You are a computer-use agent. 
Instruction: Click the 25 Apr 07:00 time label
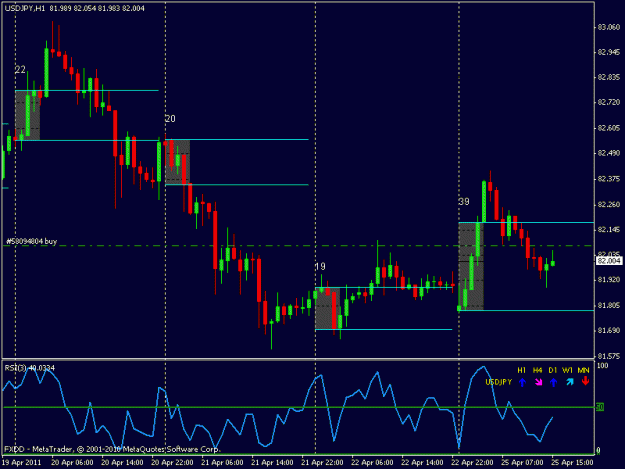[x=522, y=463]
